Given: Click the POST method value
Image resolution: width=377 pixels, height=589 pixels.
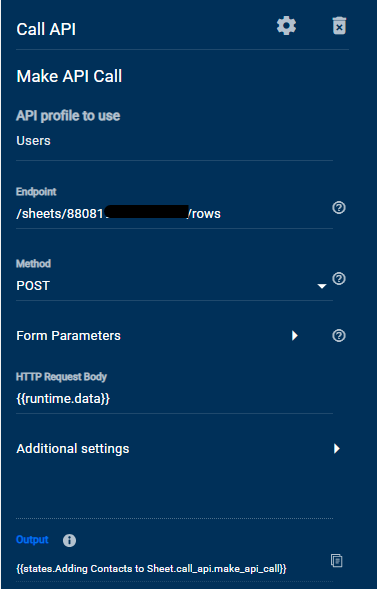Looking at the screenshot, I should tap(33, 286).
